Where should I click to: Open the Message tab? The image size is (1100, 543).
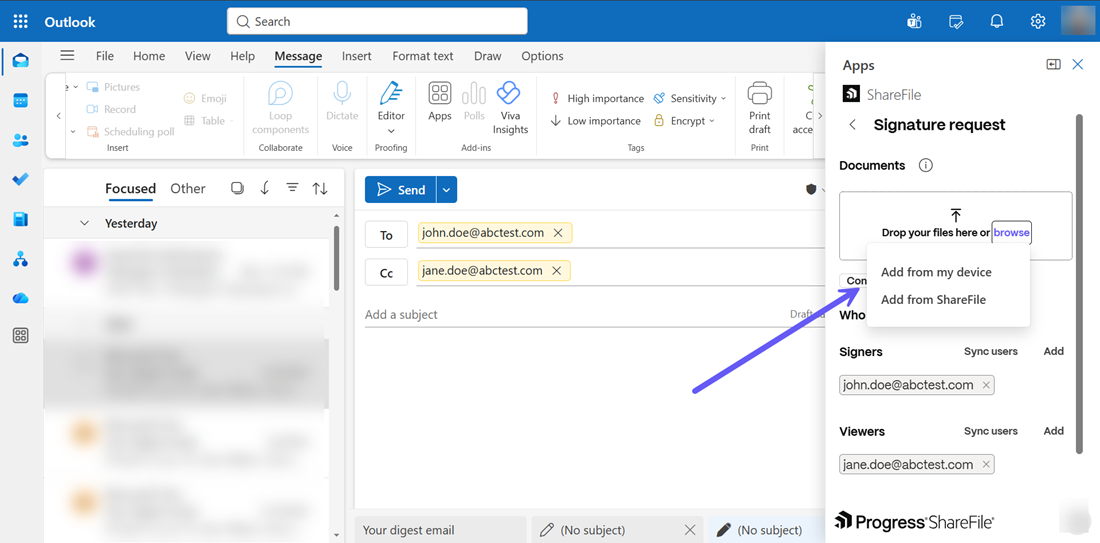pos(298,56)
